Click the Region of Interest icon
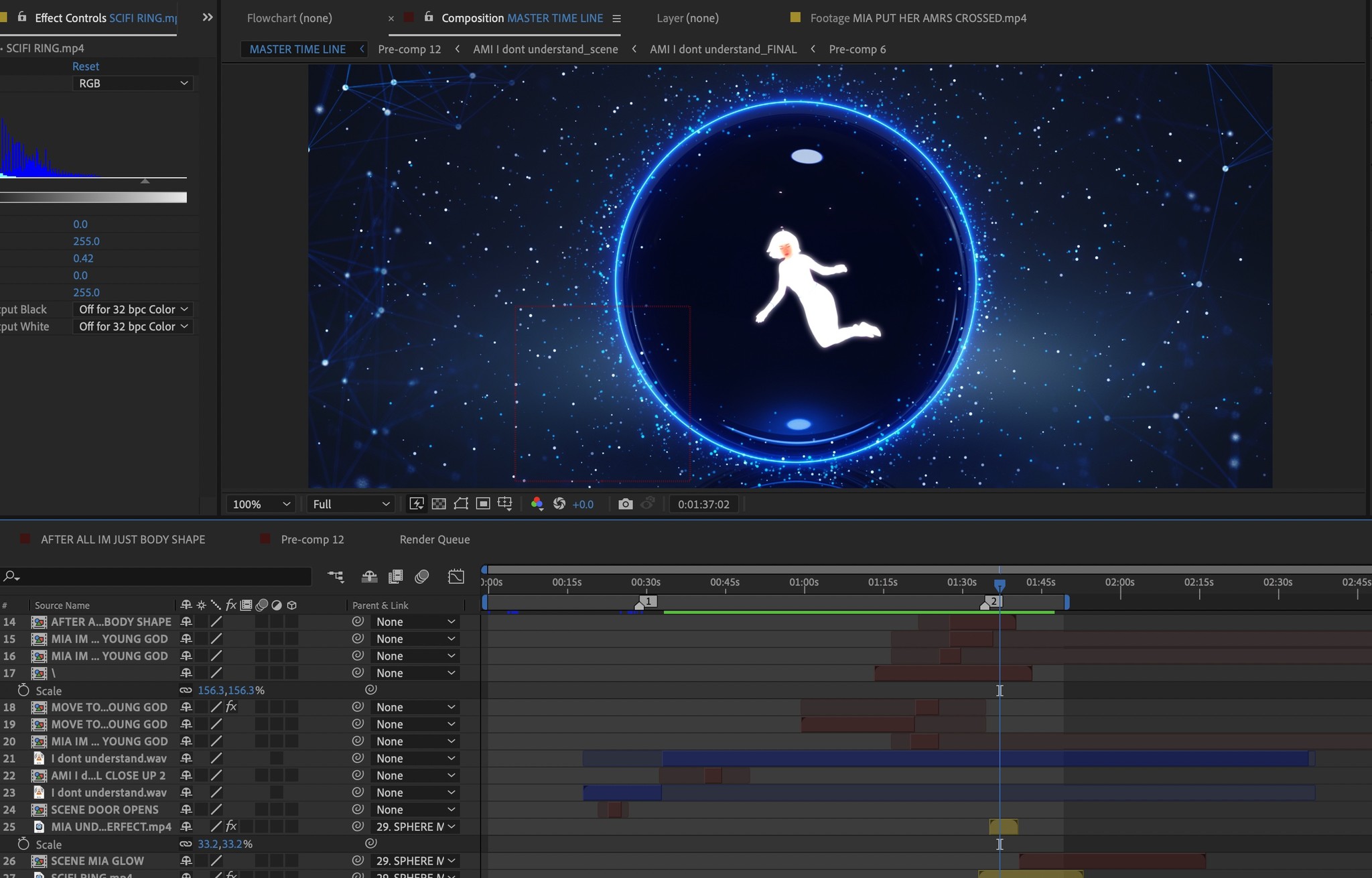The image size is (1372, 878). pyautogui.click(x=483, y=504)
